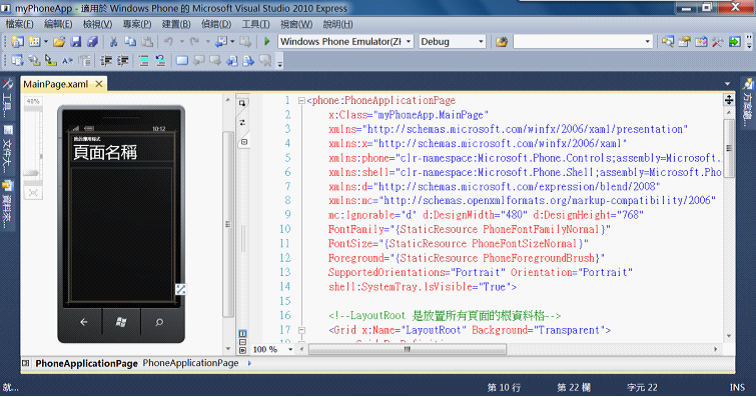The image size is (756, 397).
Task: Open the 編輯(E) menu
Action: [x=58, y=24]
